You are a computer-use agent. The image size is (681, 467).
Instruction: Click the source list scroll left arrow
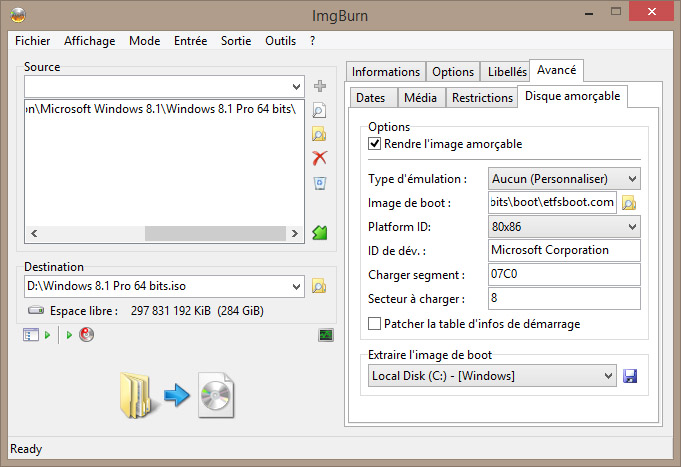click(34, 233)
